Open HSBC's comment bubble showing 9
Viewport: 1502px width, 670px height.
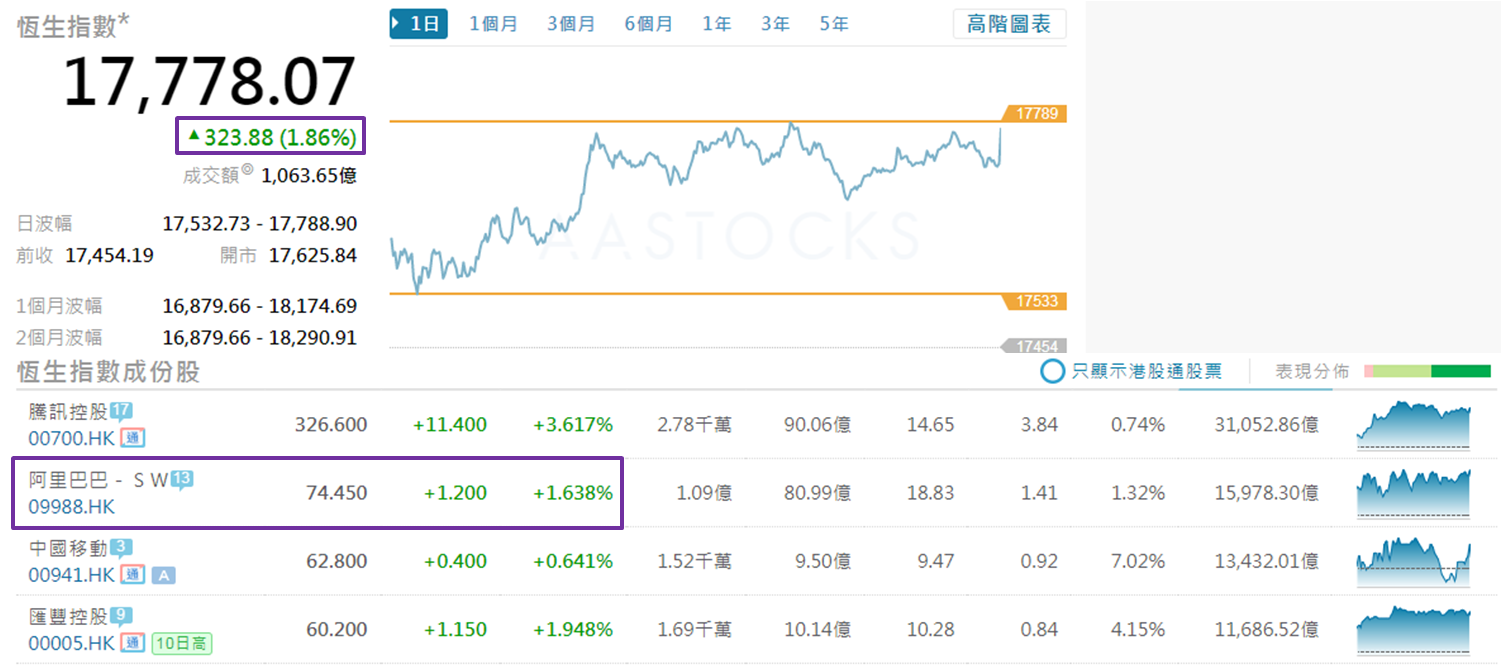(121, 616)
